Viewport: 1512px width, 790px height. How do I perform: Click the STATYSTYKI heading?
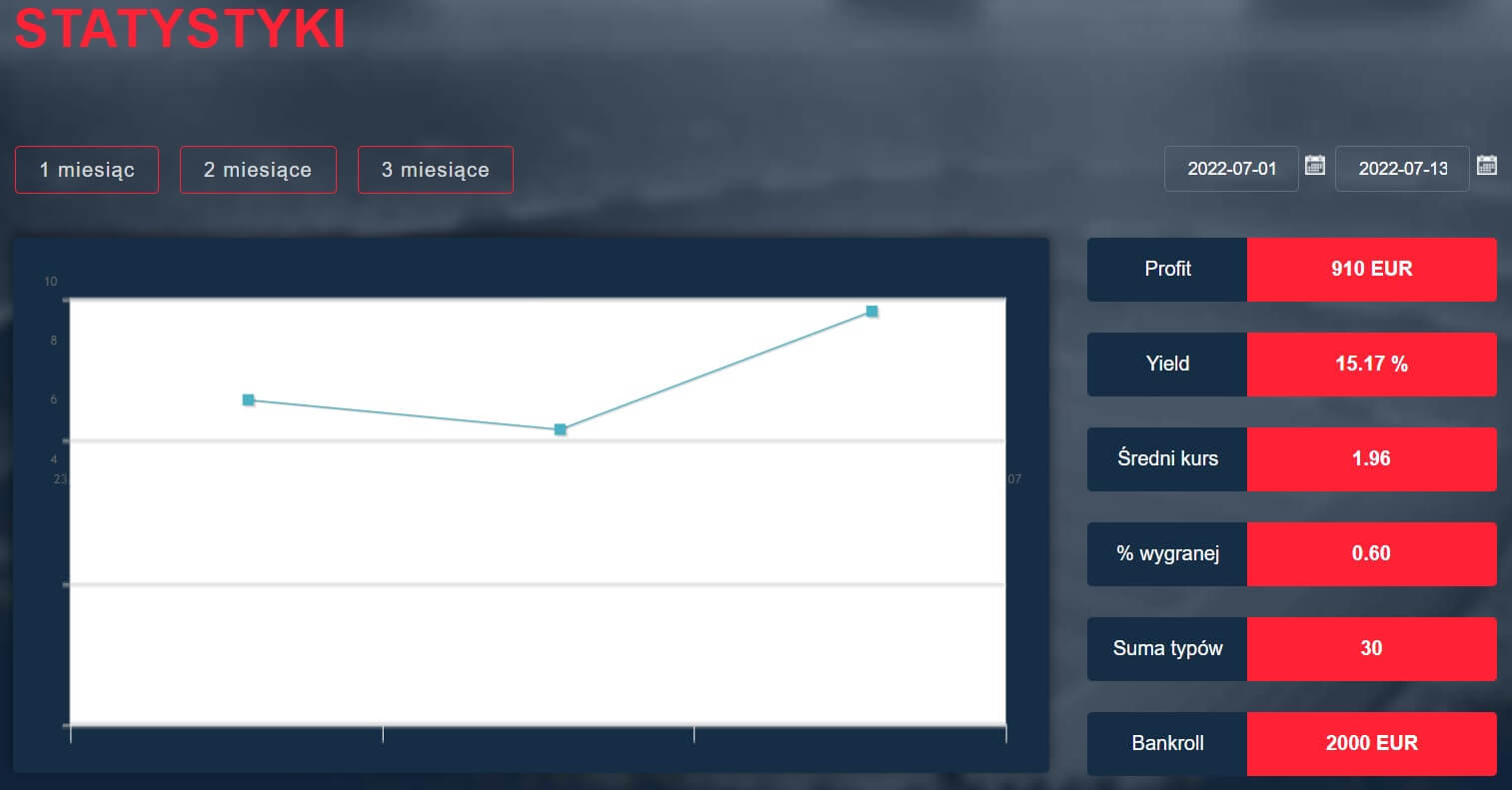click(x=181, y=28)
